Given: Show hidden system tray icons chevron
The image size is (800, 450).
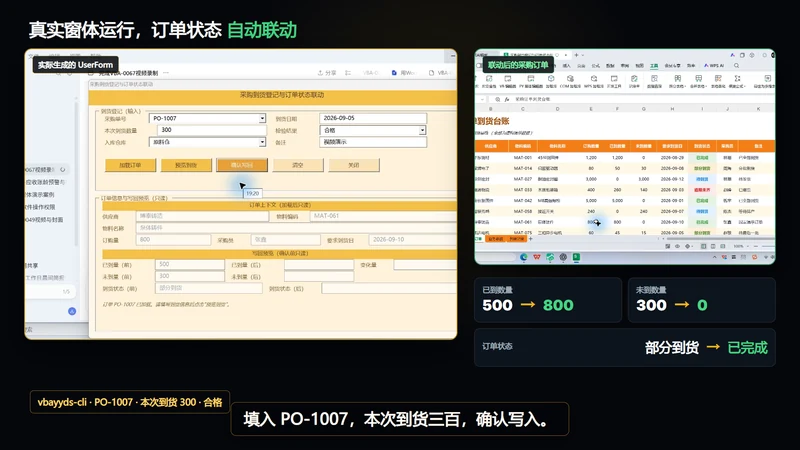Looking at the screenshot, I should pyautogui.click(x=714, y=257).
